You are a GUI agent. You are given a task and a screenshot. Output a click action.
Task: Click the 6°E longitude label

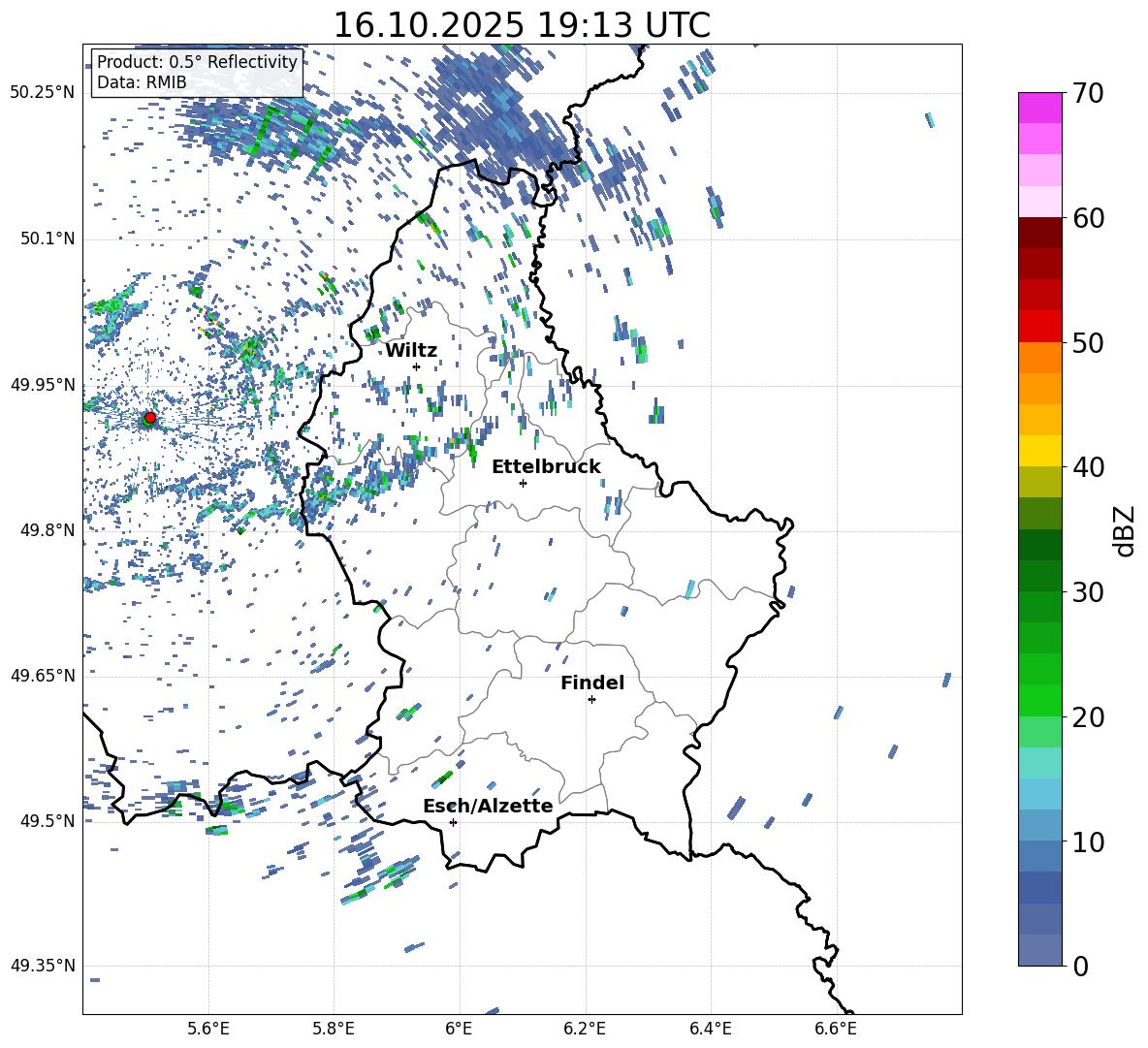coord(459,1029)
